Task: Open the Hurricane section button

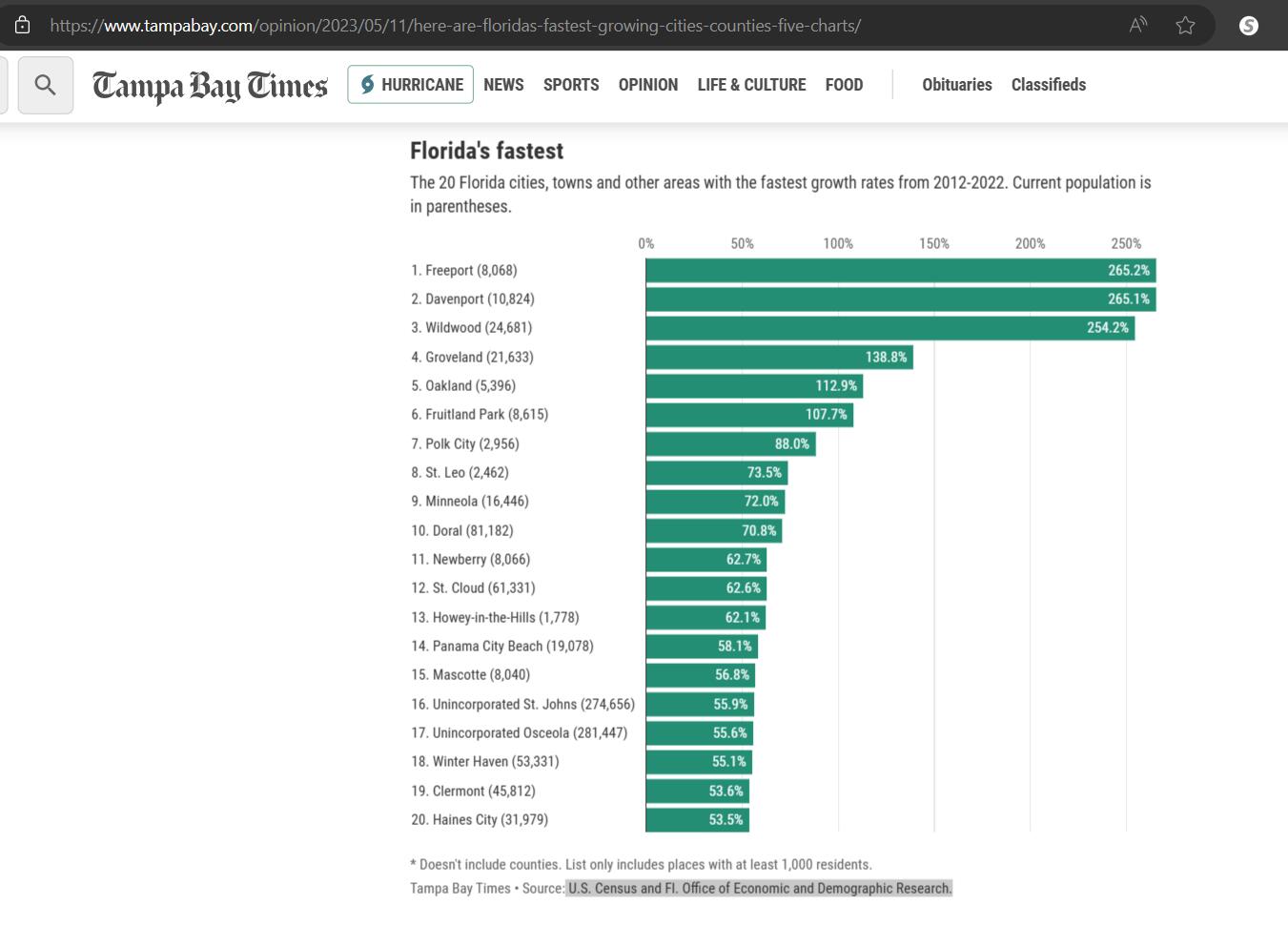Action: tap(411, 85)
